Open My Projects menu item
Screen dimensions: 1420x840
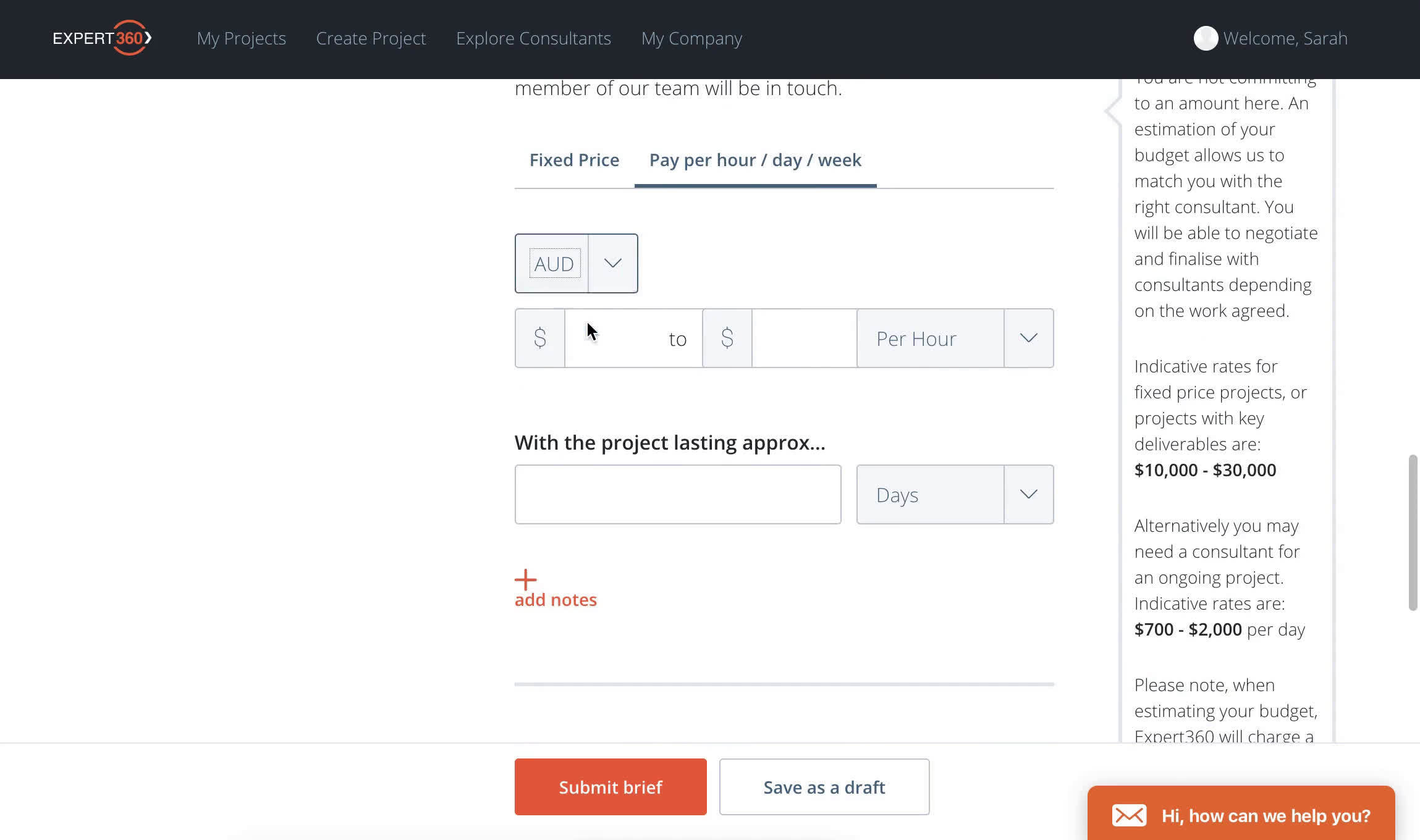tap(241, 38)
